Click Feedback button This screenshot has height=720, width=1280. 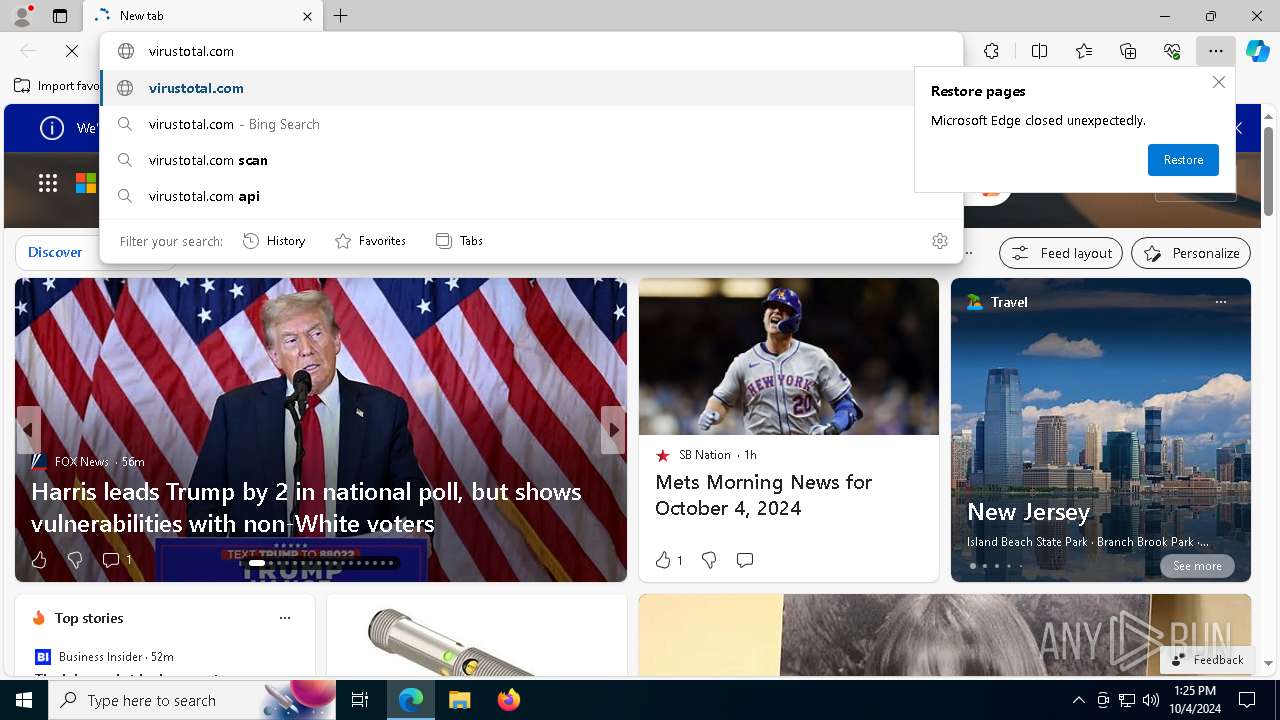click(1207, 660)
